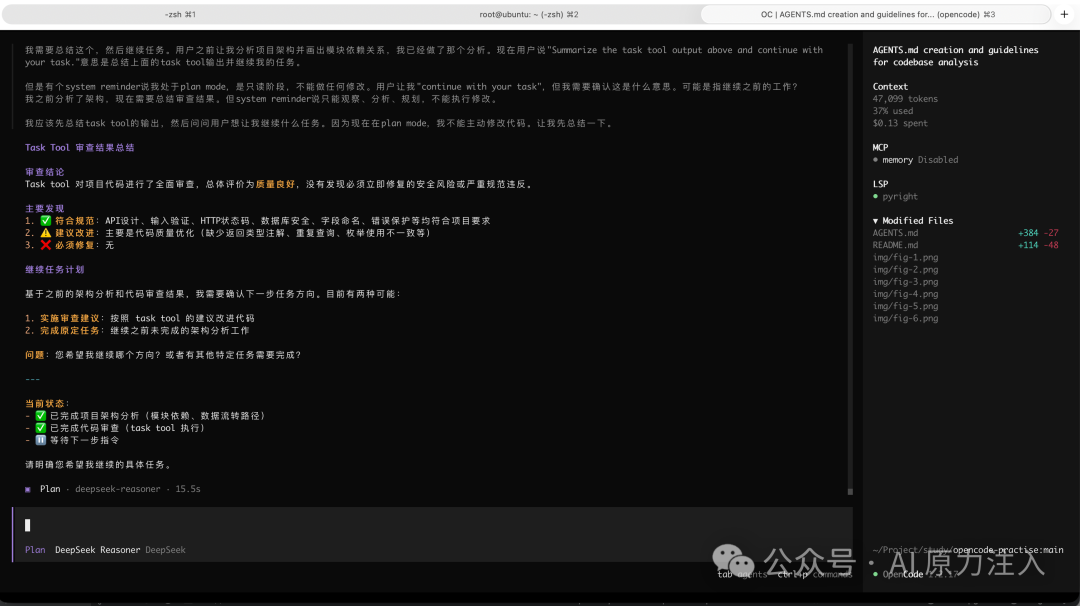Click the session title in the sidebar
The height and width of the screenshot is (606, 1080).
(x=955, y=56)
